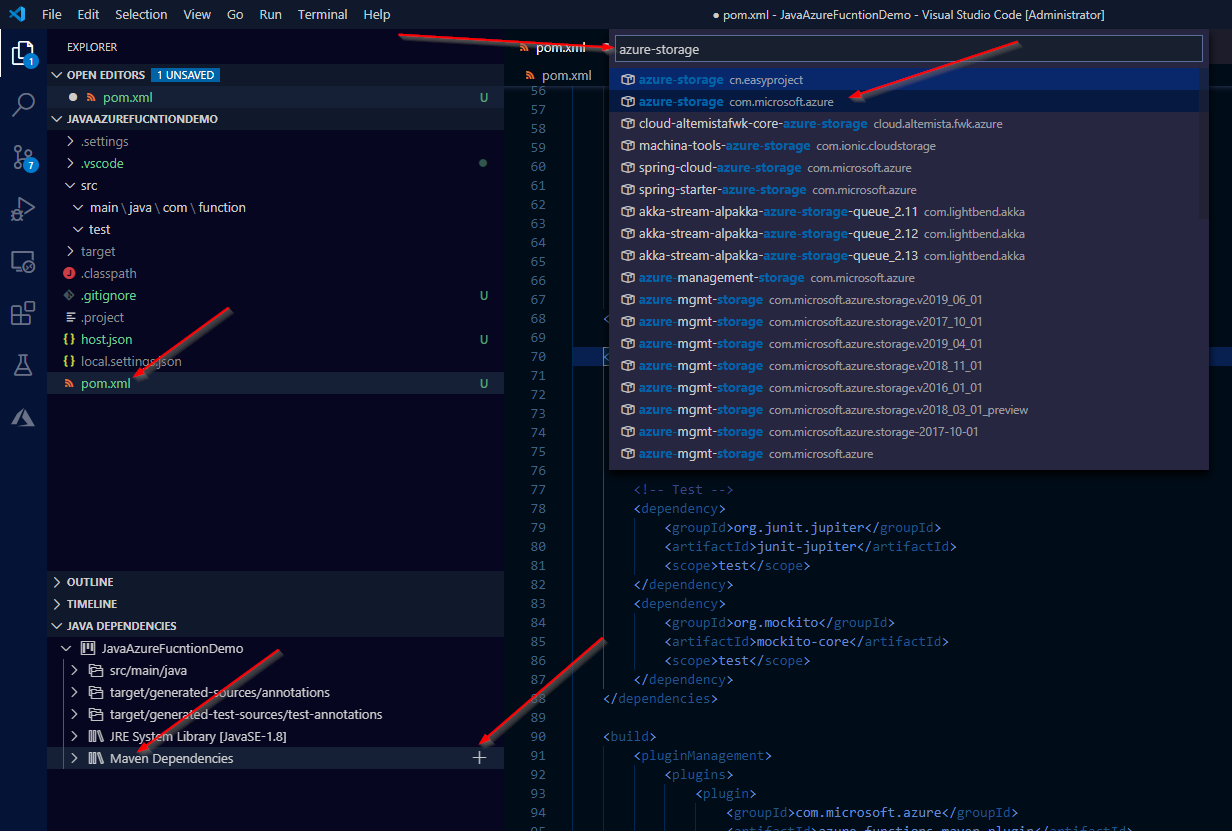Open the Explorer view in activity bar
This screenshot has width=1232, height=831.
click(23, 53)
